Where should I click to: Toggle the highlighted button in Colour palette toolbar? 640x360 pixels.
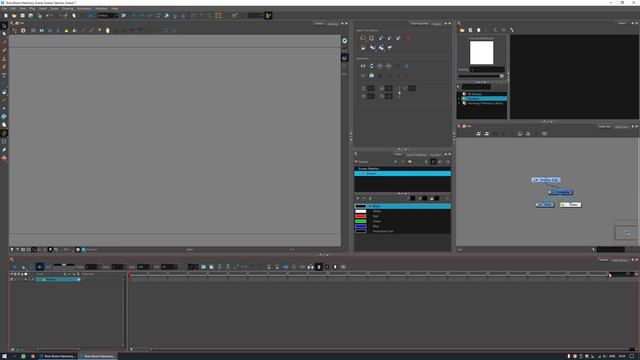pyautogui.click(x=433, y=162)
